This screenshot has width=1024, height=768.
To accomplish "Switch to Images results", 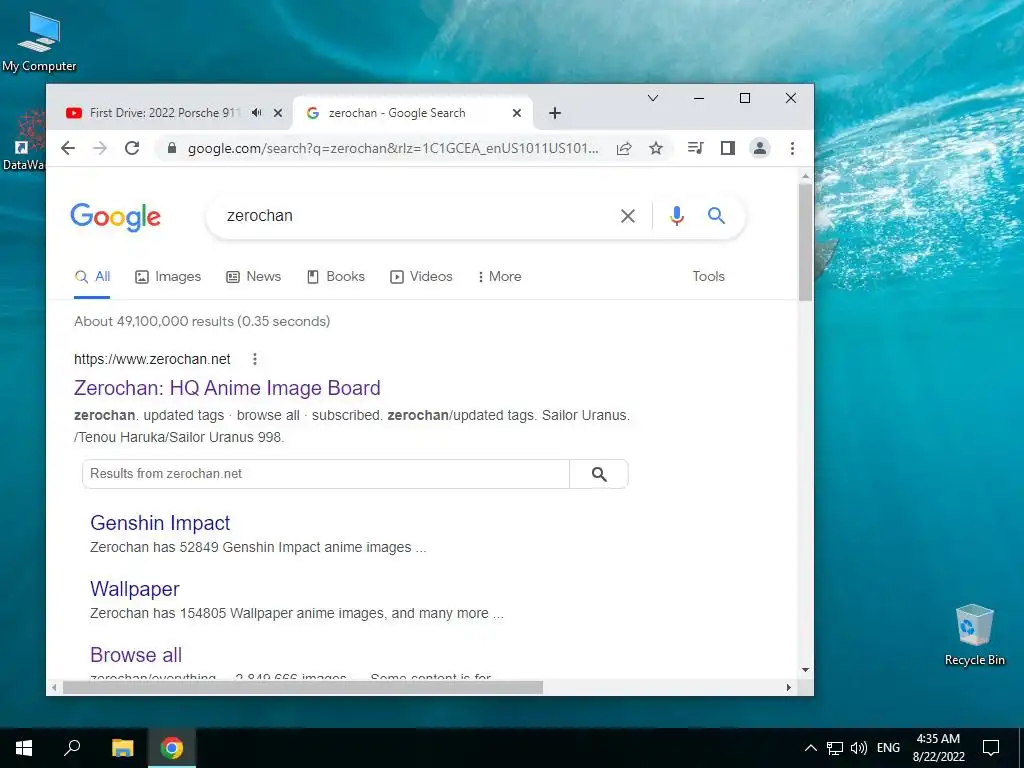I will (168, 277).
